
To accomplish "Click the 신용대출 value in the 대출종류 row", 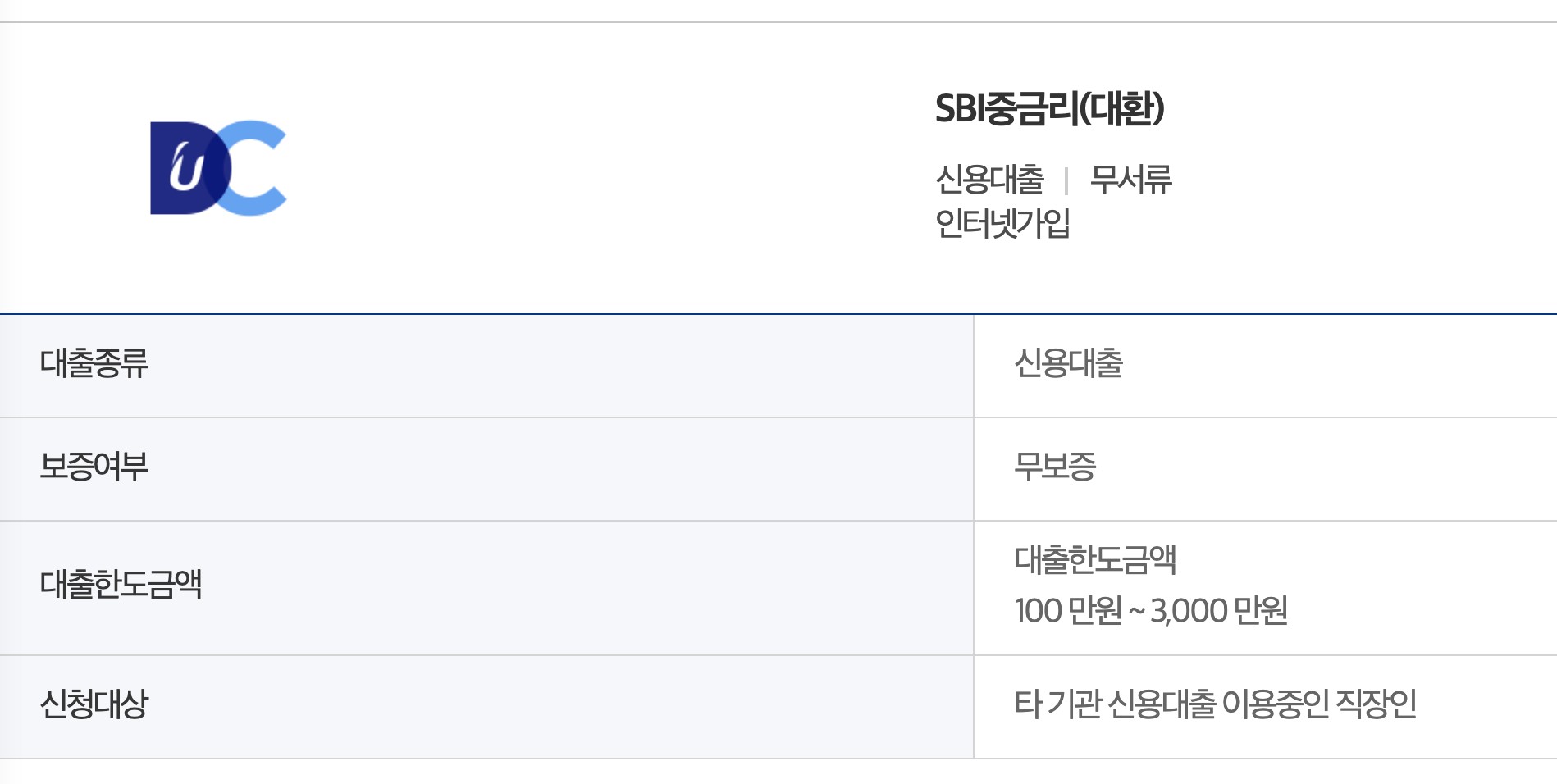I will pos(1068,363).
